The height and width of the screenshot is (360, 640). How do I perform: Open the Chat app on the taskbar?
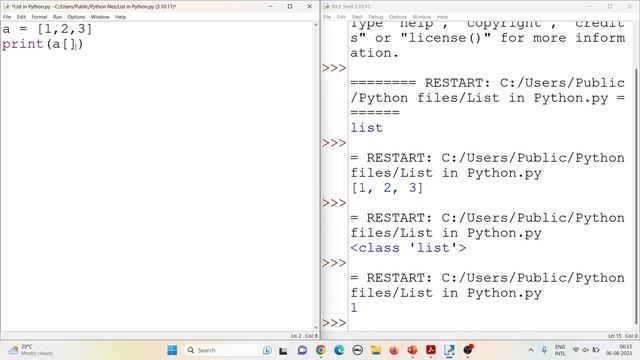point(302,350)
